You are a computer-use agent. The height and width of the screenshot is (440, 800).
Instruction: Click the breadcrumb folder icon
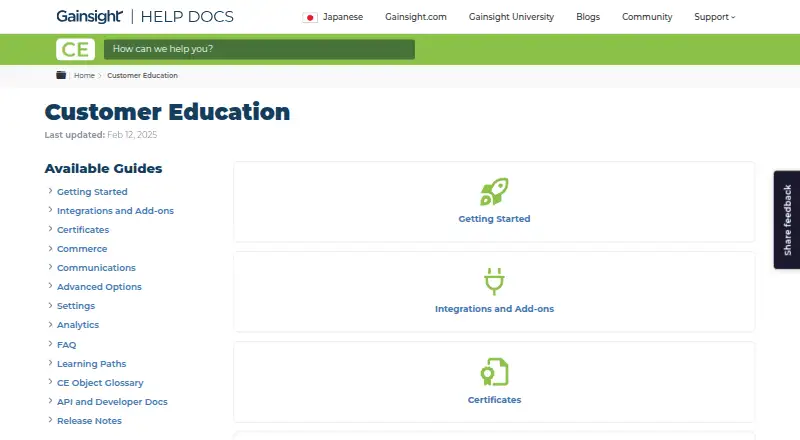click(61, 75)
